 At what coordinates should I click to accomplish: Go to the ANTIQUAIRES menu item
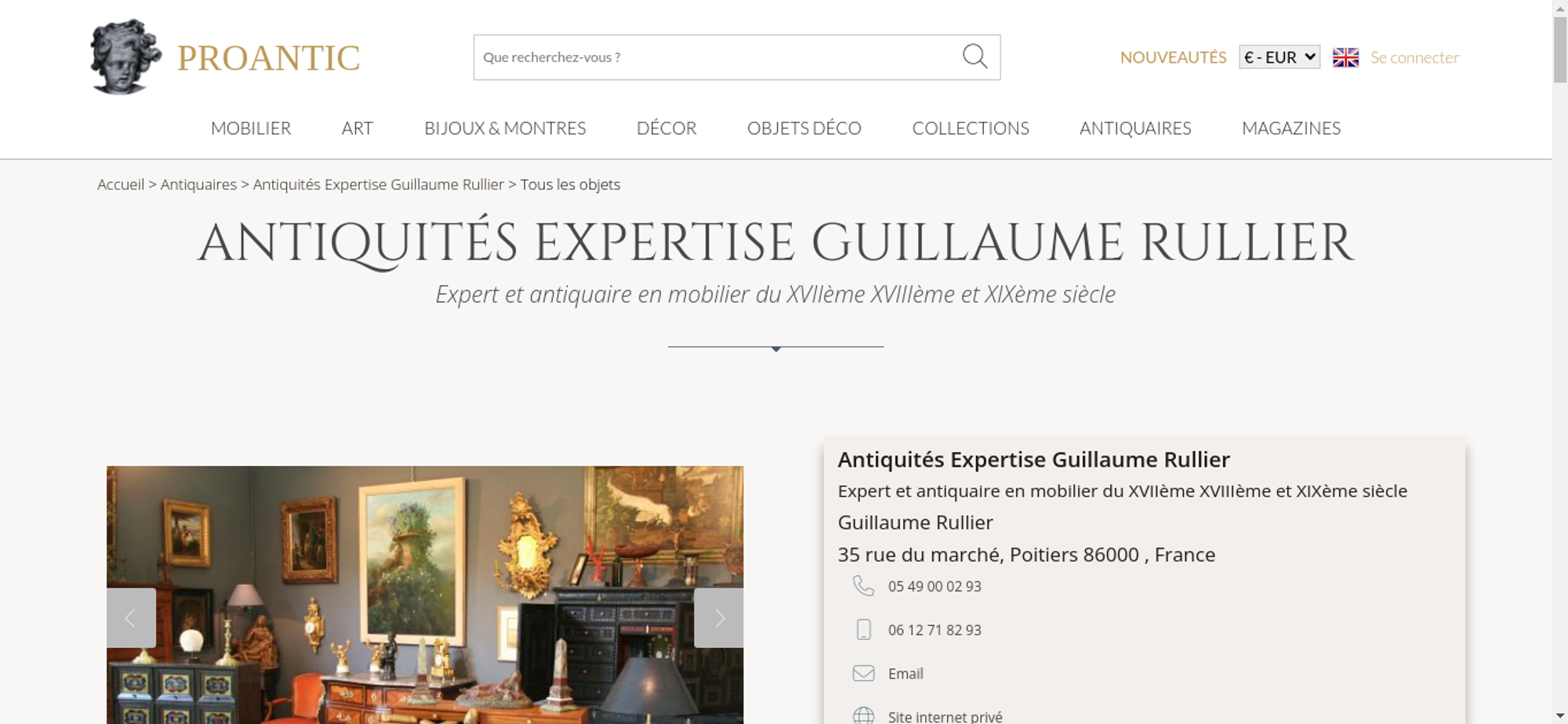tap(1135, 128)
